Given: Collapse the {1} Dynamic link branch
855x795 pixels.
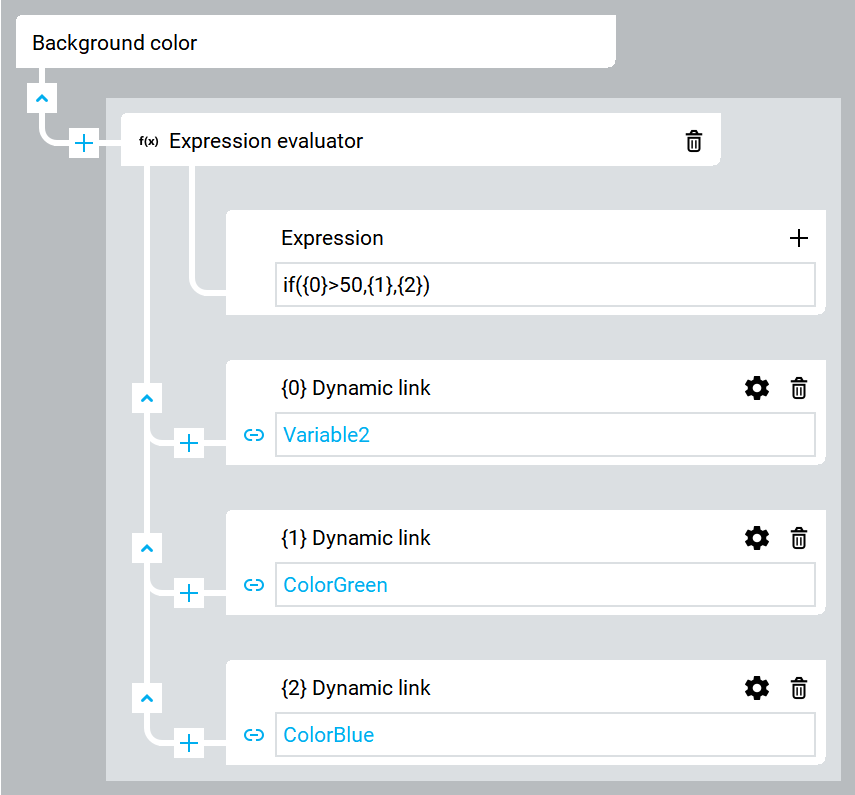Looking at the screenshot, I should [147, 549].
